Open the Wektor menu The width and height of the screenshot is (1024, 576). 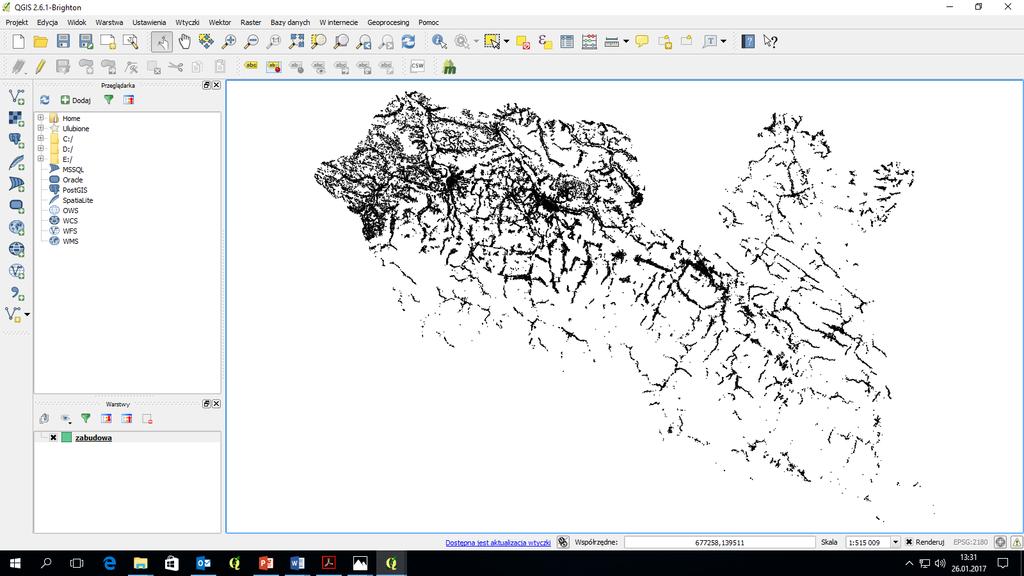point(220,22)
